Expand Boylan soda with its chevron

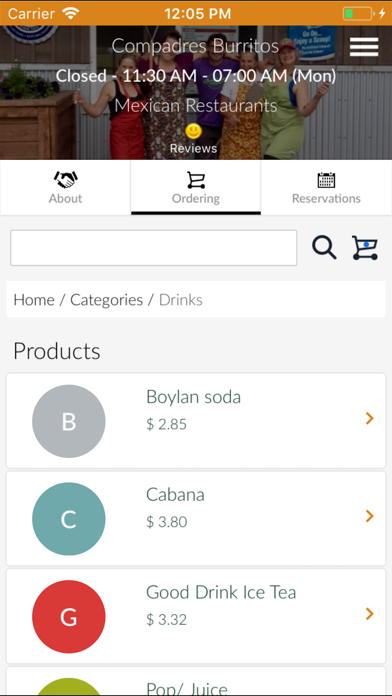coord(369,418)
